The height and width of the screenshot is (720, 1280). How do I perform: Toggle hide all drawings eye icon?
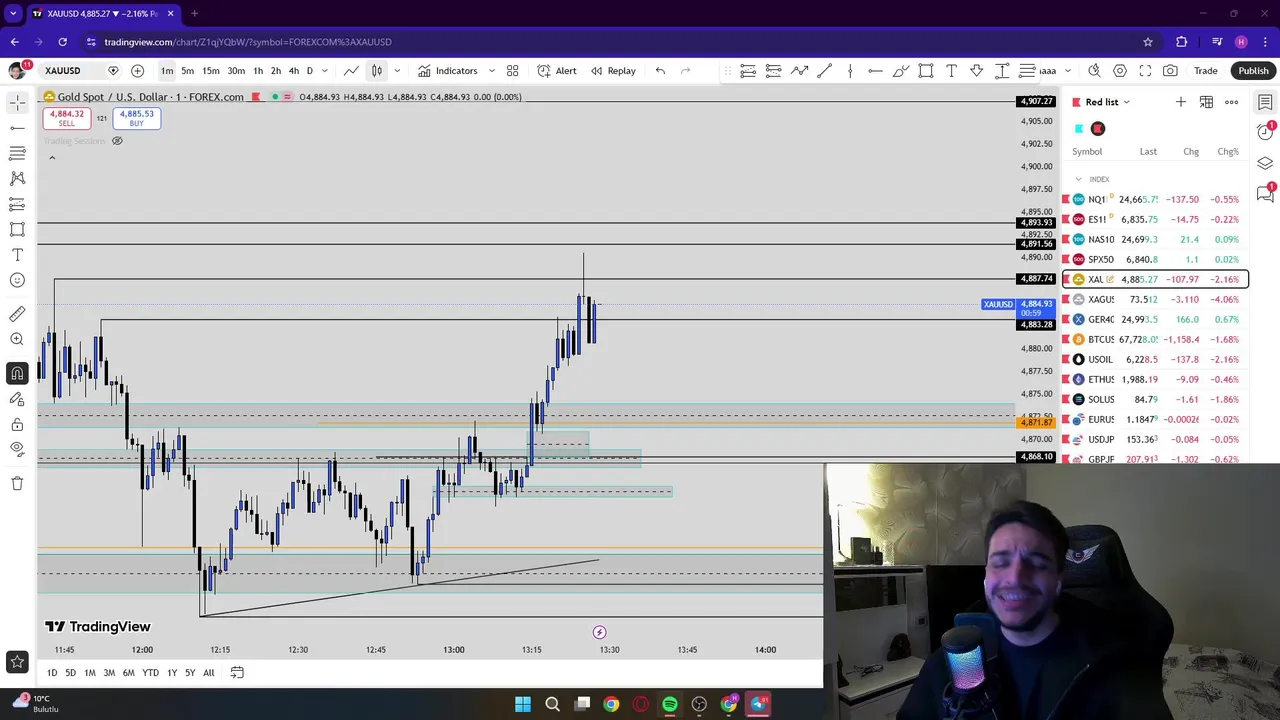click(17, 449)
